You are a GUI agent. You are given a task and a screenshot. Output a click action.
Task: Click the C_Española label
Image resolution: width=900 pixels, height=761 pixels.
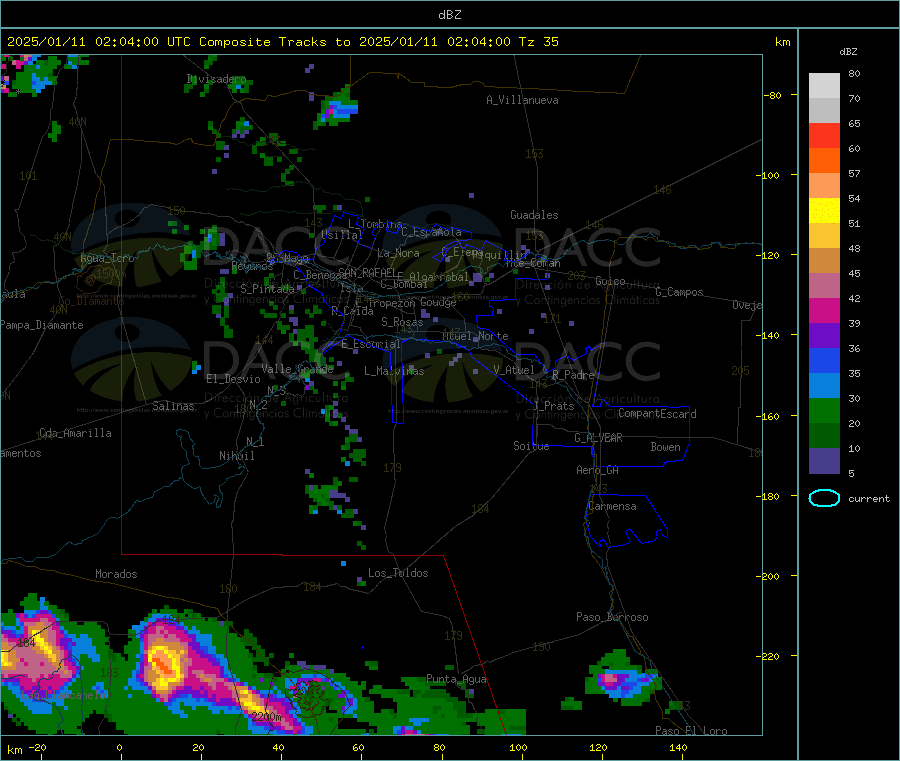point(431,232)
